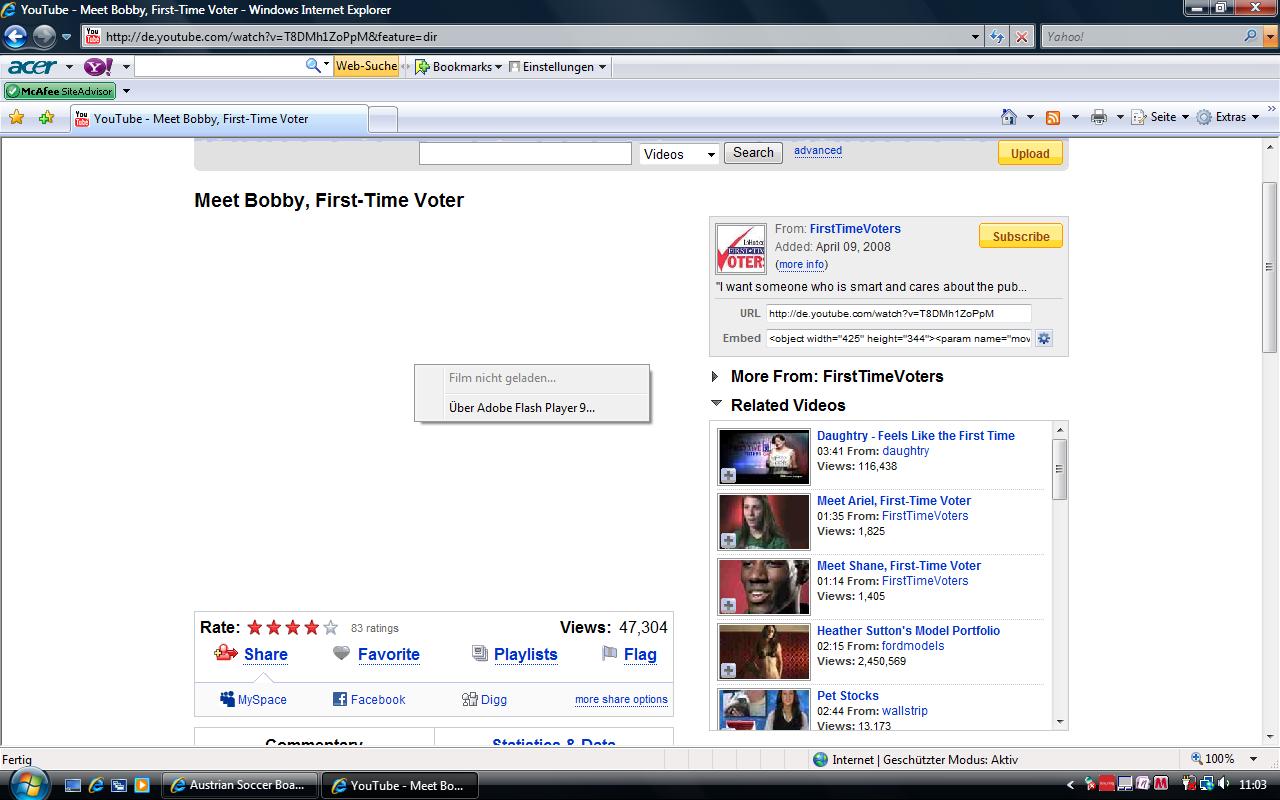Open the Videos search type dropdown
1280x800 pixels.
pyautogui.click(x=679, y=154)
